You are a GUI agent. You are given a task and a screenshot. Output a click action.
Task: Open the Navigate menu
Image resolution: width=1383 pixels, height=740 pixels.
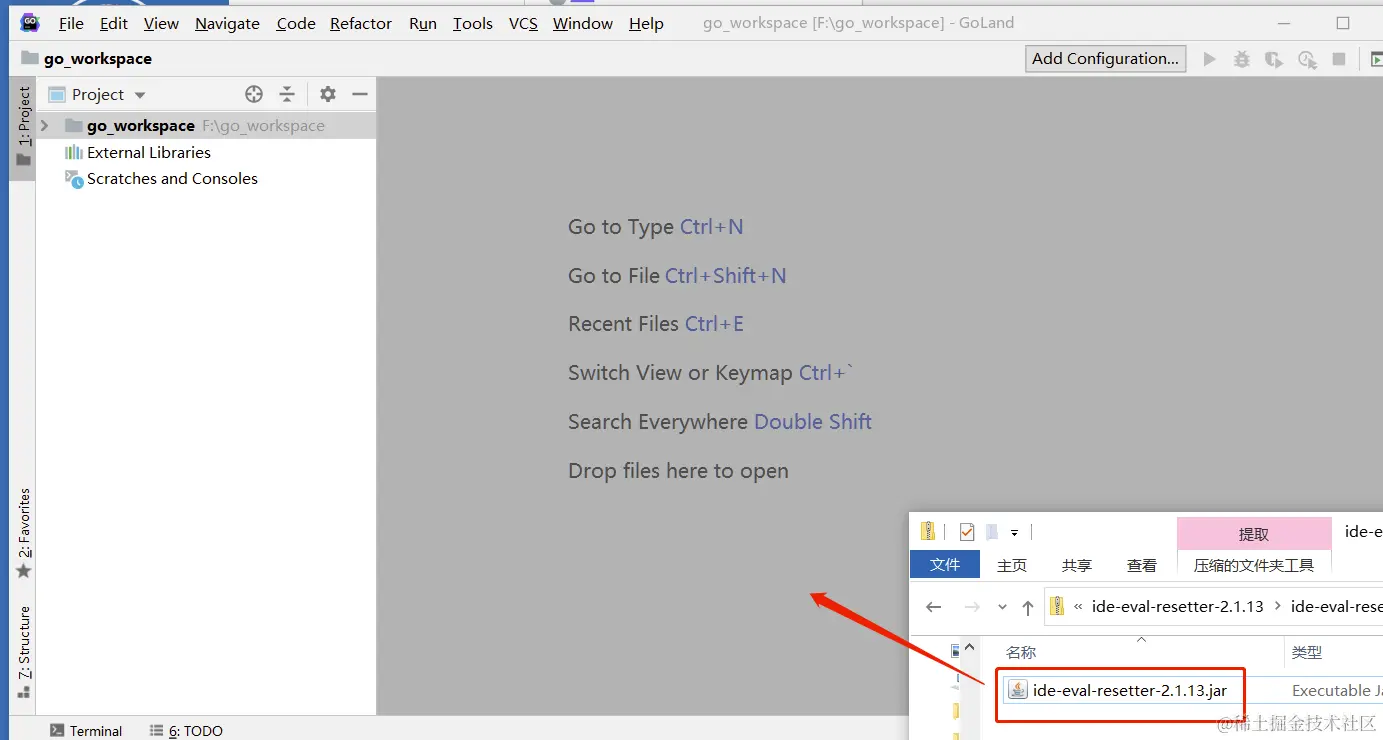(227, 23)
